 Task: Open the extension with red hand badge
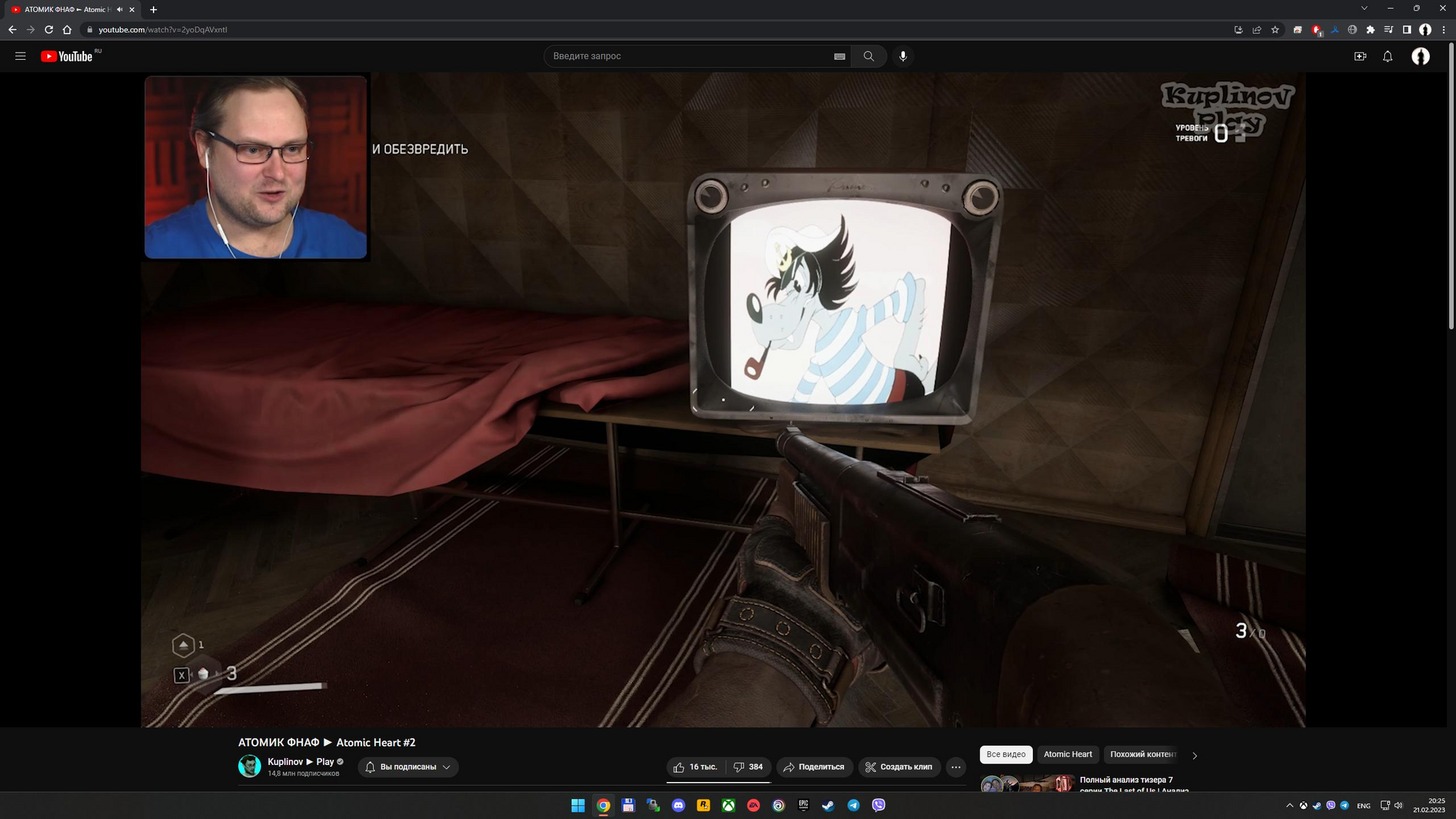[x=1316, y=30]
